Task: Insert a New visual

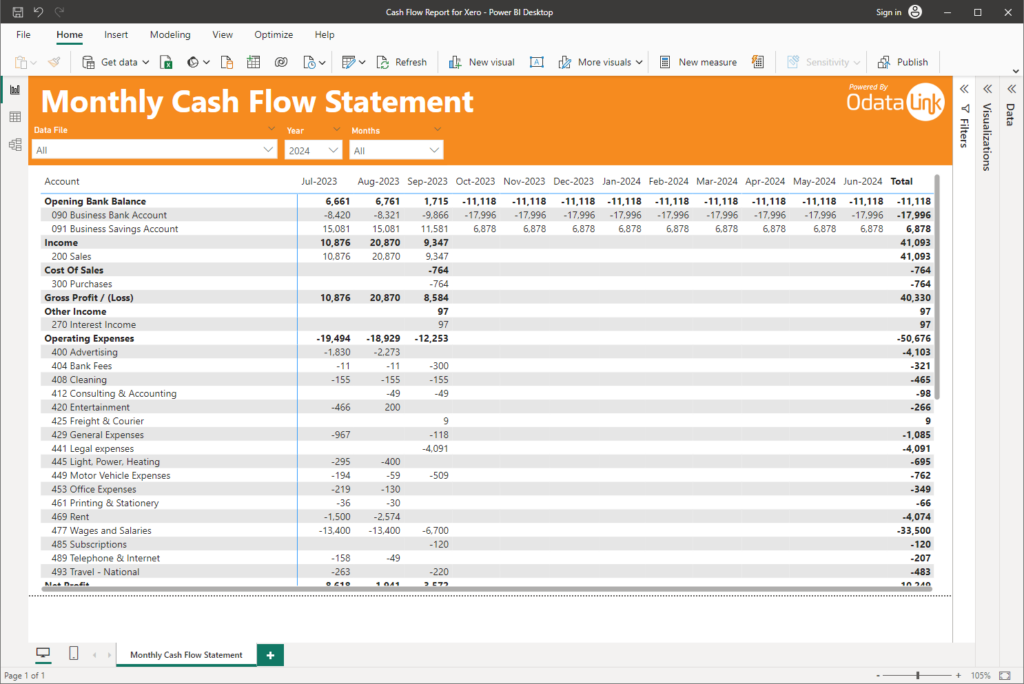Action: click(482, 61)
